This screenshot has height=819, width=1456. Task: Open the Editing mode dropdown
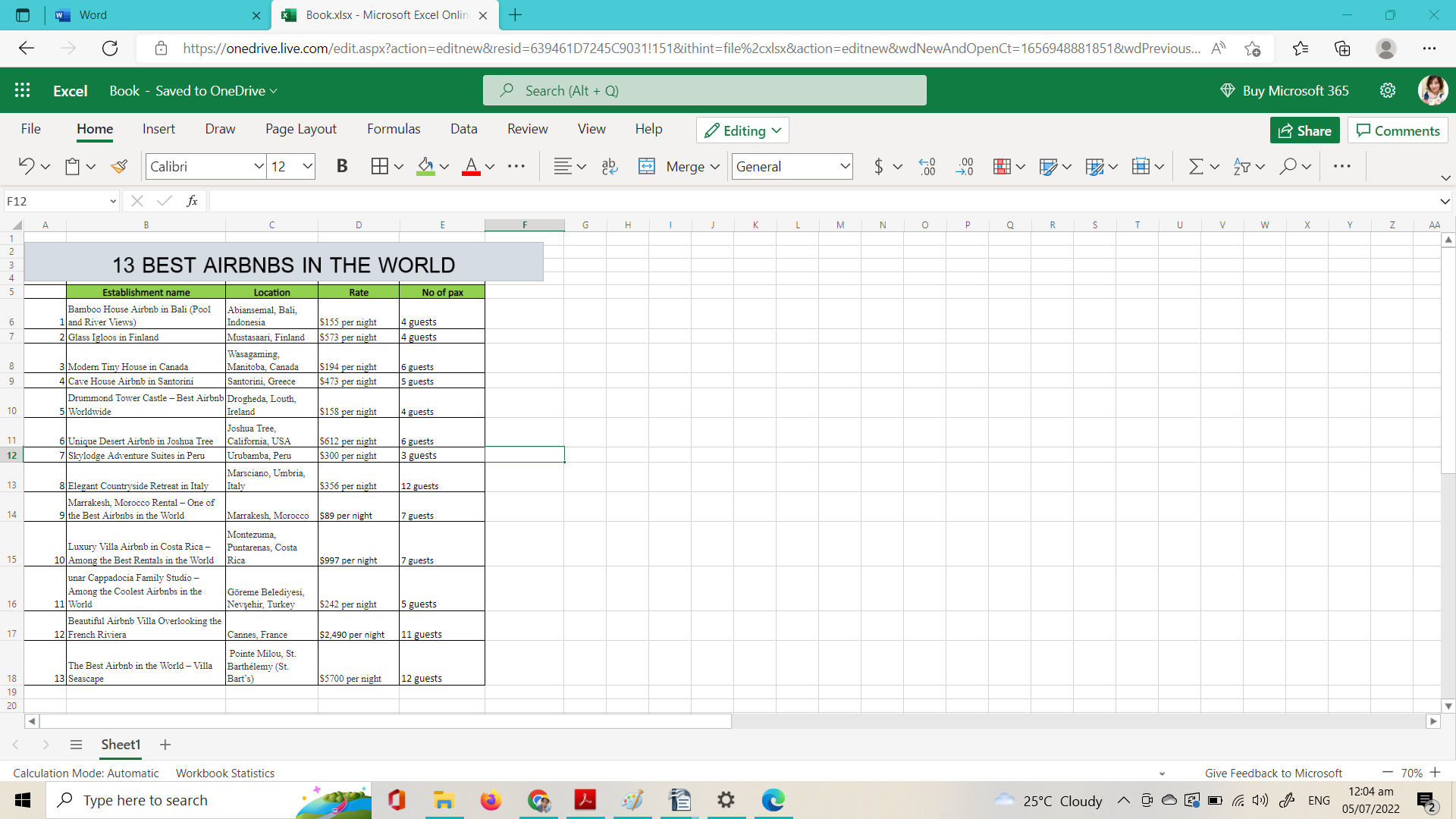tap(742, 130)
